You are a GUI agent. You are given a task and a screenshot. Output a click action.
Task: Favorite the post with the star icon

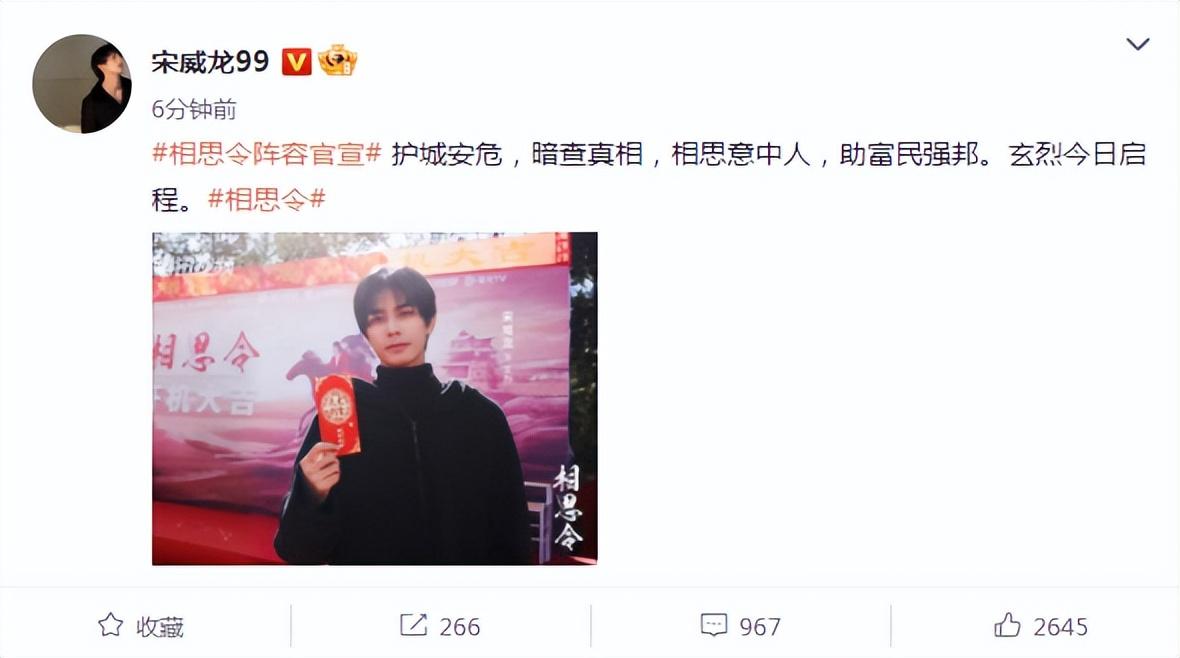click(x=111, y=625)
